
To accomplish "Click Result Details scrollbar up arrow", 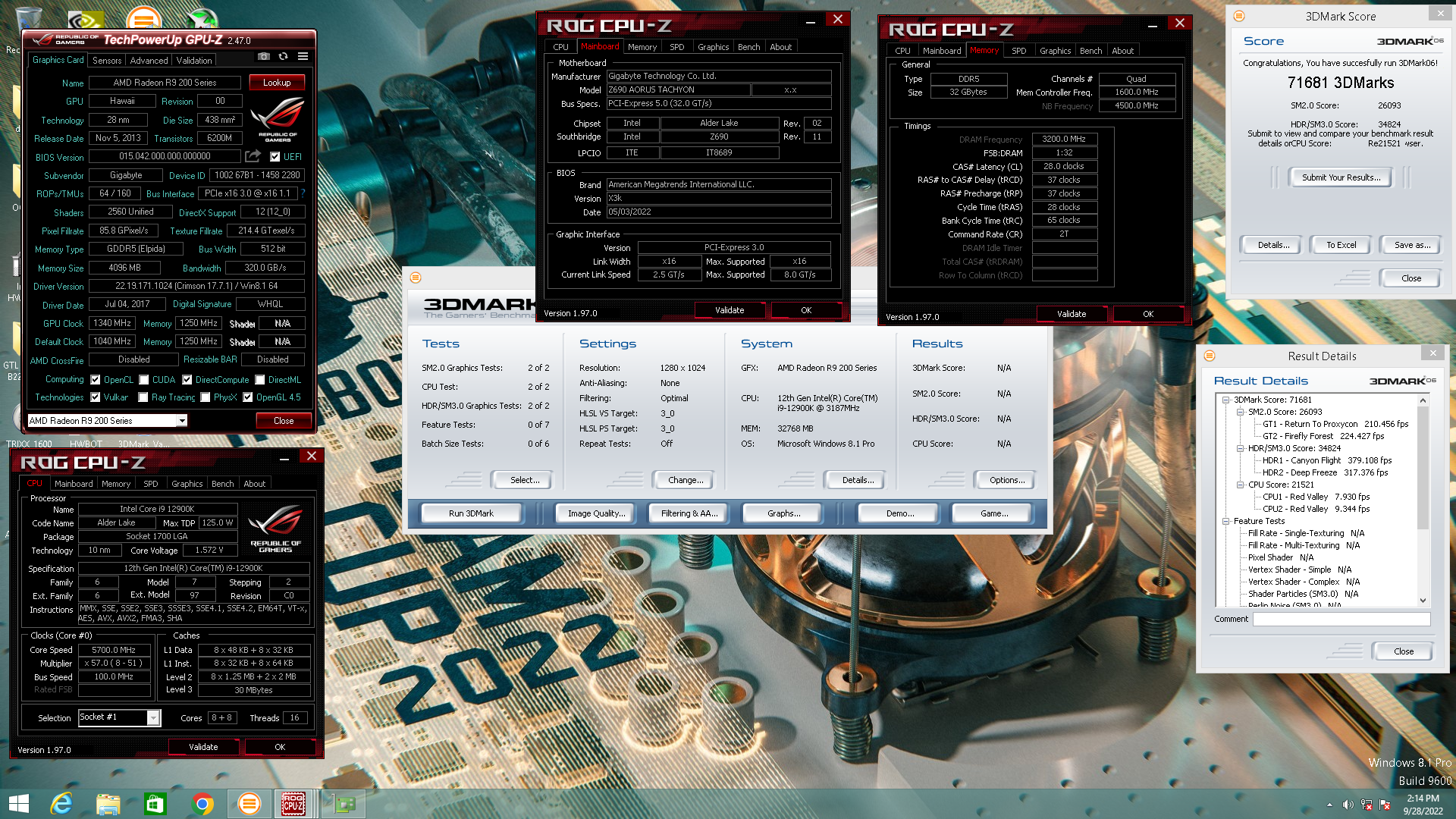I will click(x=1423, y=400).
